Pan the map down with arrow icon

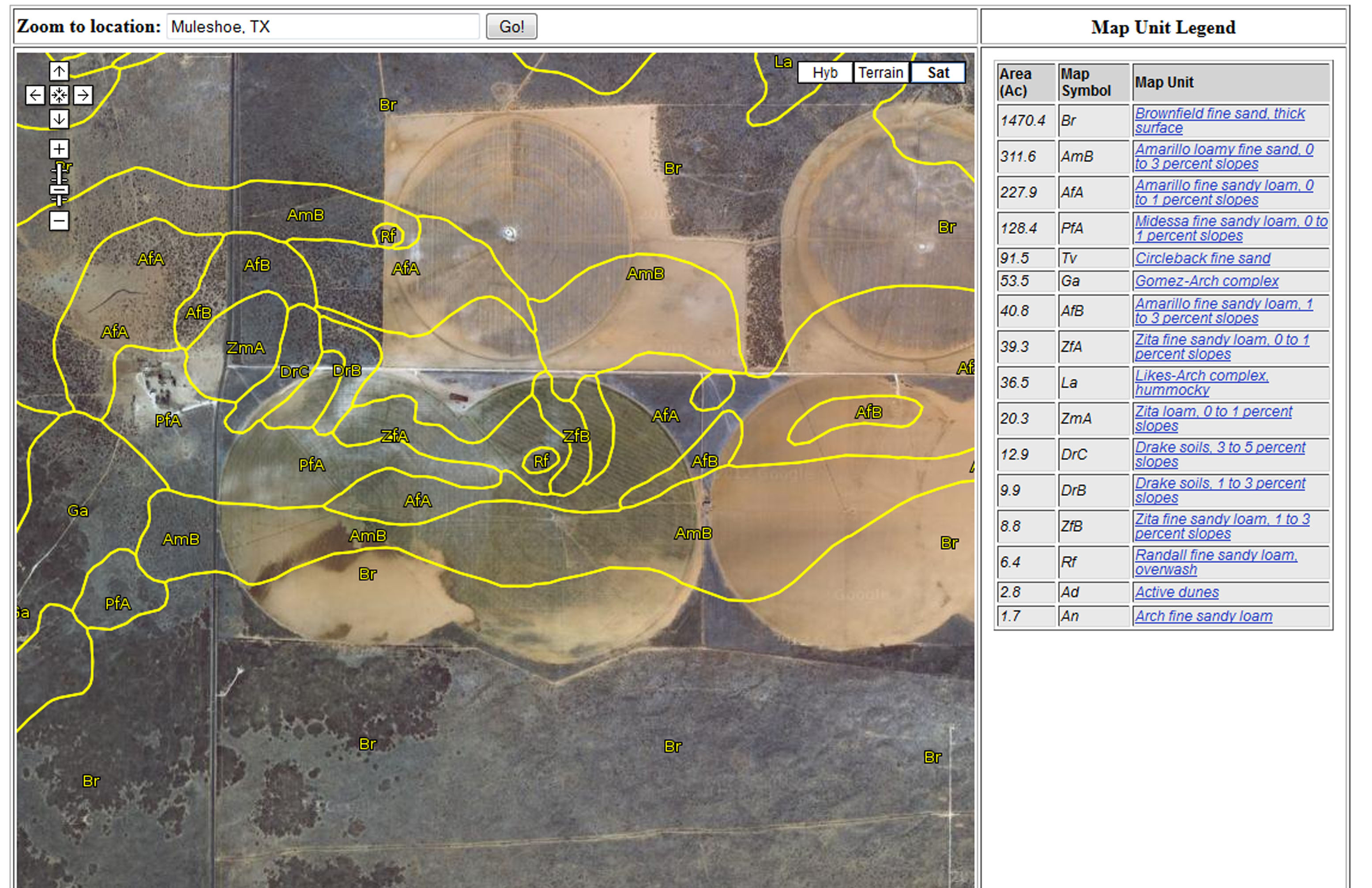click(59, 119)
